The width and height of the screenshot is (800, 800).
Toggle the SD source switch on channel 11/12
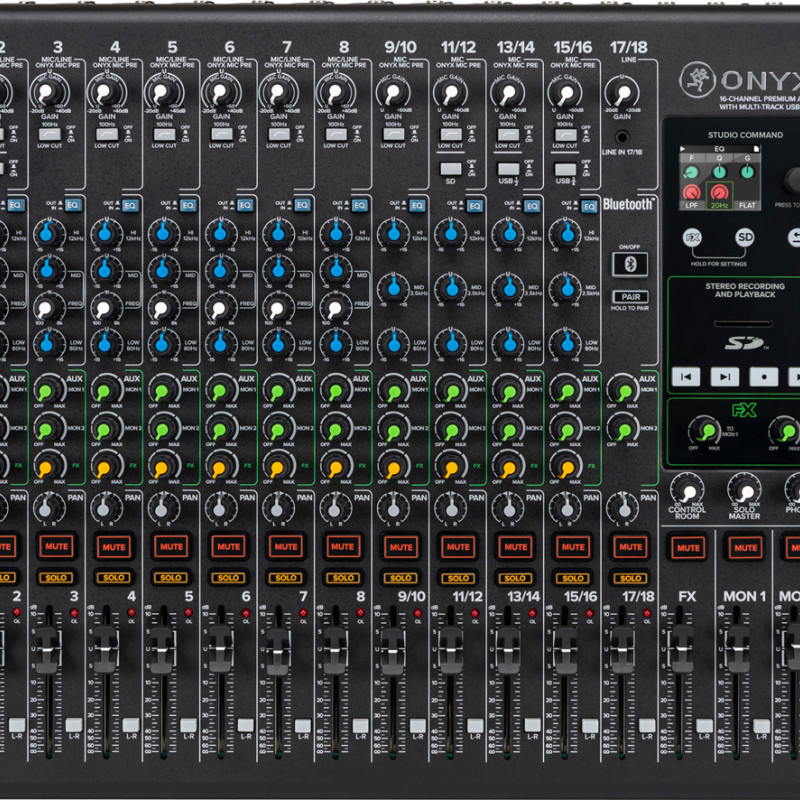[x=451, y=168]
